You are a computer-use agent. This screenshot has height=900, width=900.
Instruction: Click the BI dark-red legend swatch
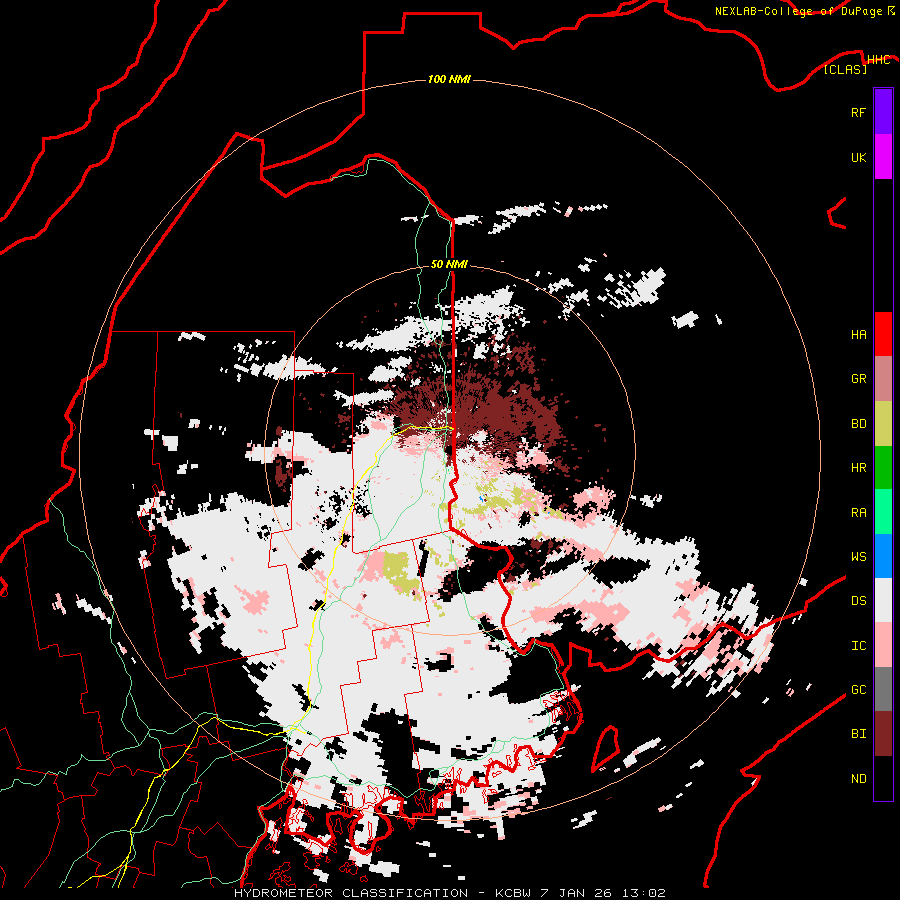click(883, 734)
